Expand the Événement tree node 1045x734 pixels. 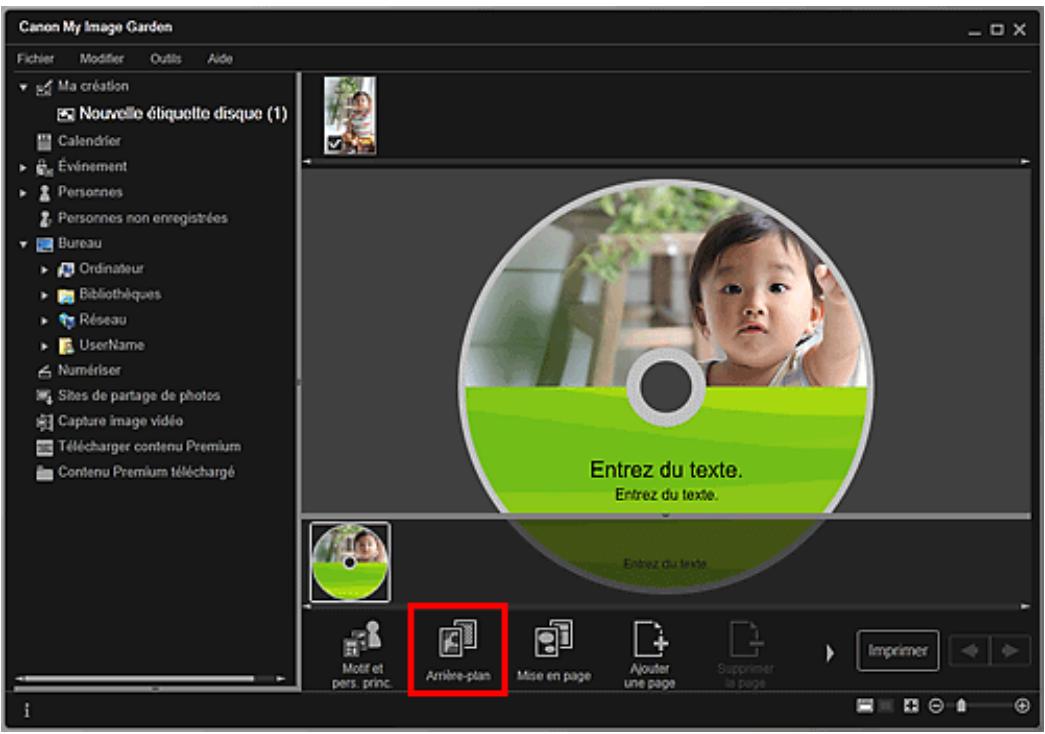[22, 166]
